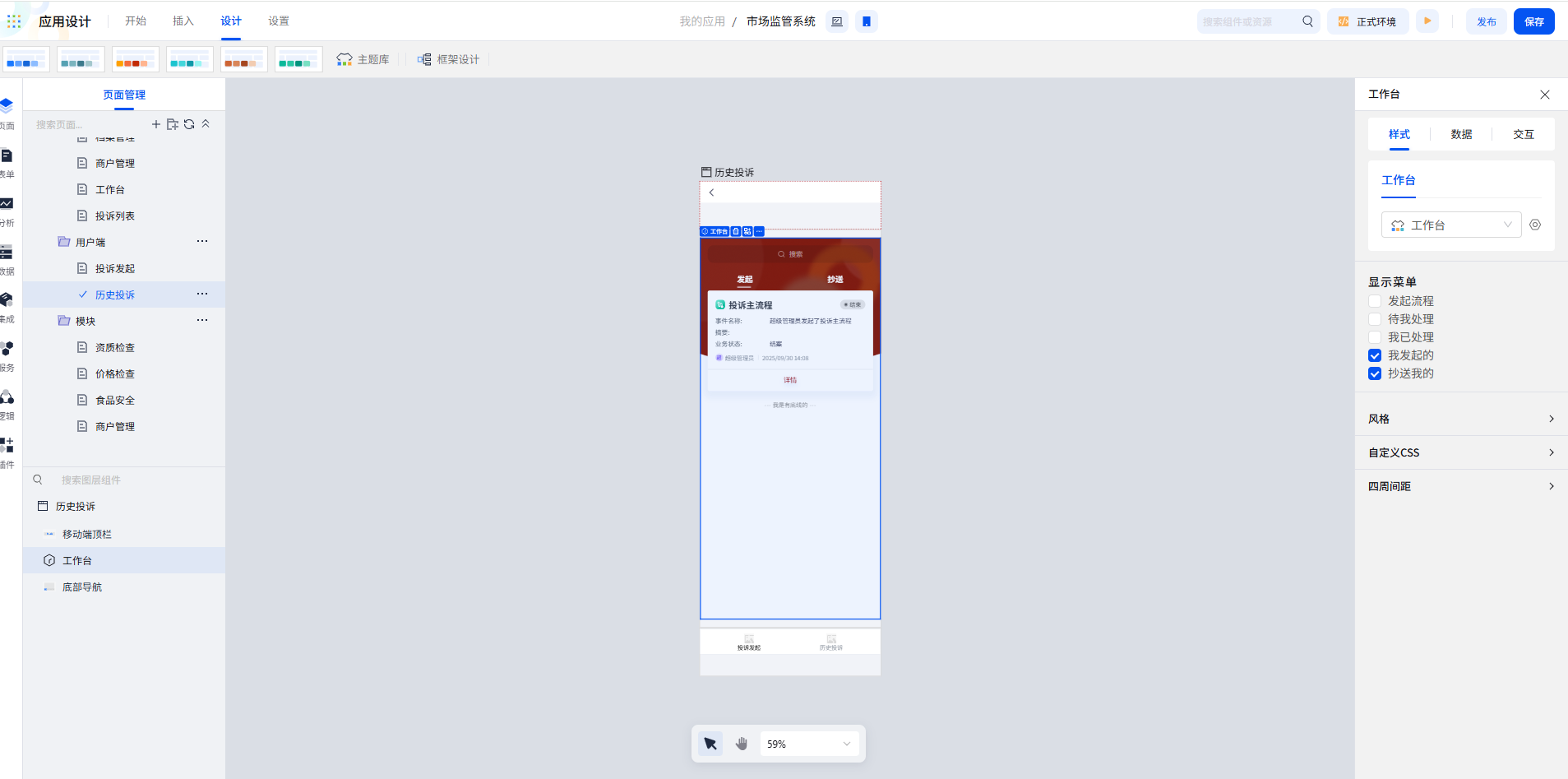Add a new page with plus icon
The height and width of the screenshot is (779, 1568).
156,124
